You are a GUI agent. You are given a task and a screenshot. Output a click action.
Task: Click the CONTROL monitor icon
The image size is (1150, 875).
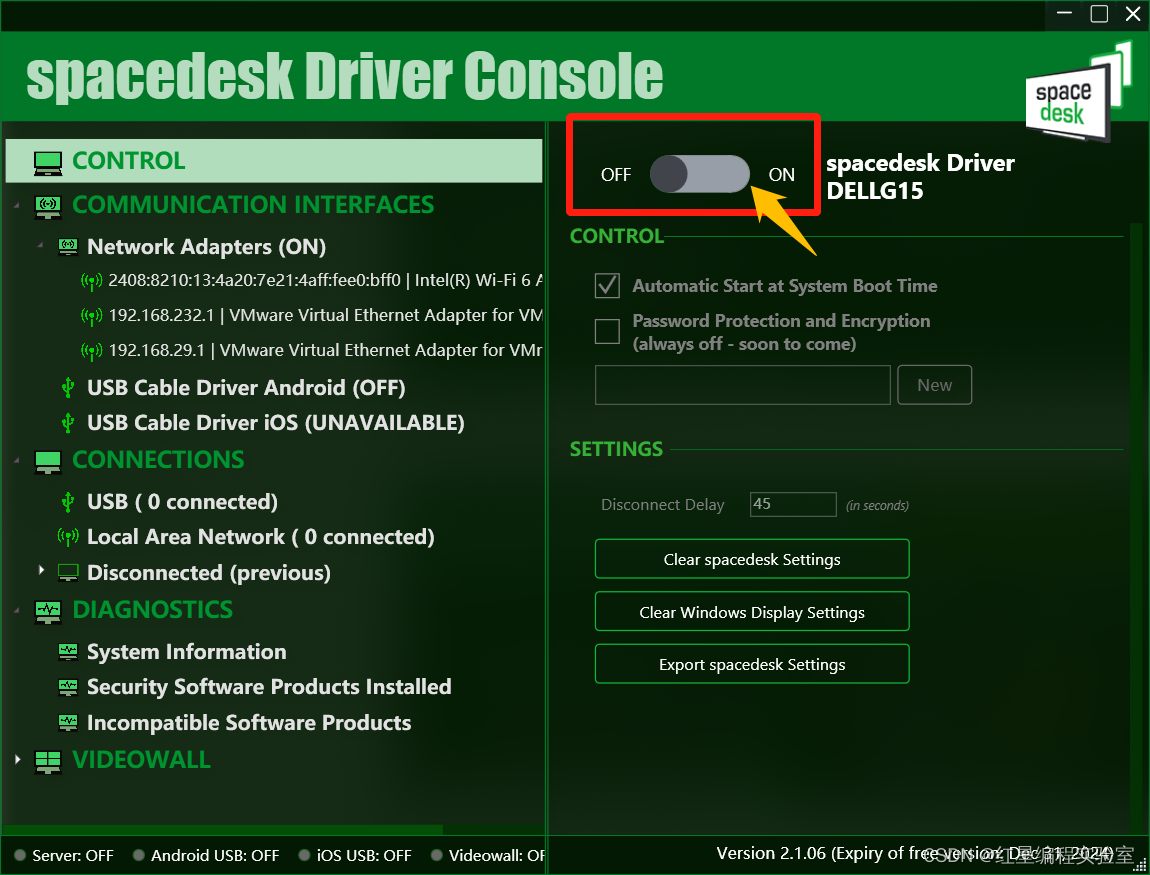(x=48, y=161)
